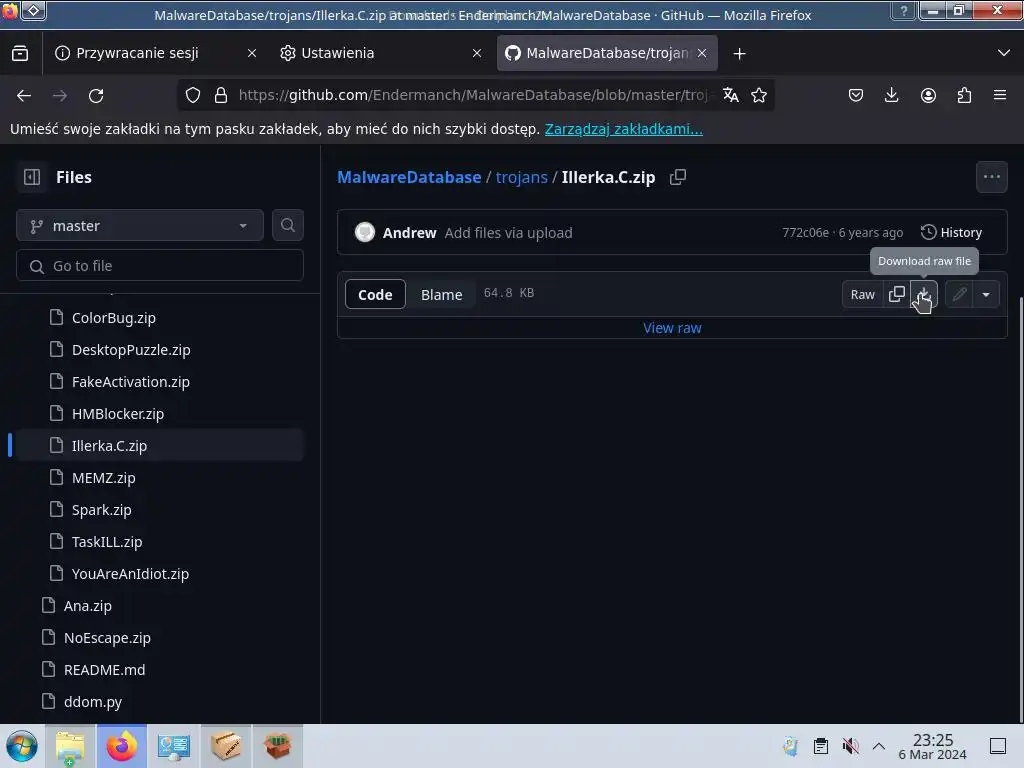Open trojans folder breadcrumb

click(x=521, y=177)
